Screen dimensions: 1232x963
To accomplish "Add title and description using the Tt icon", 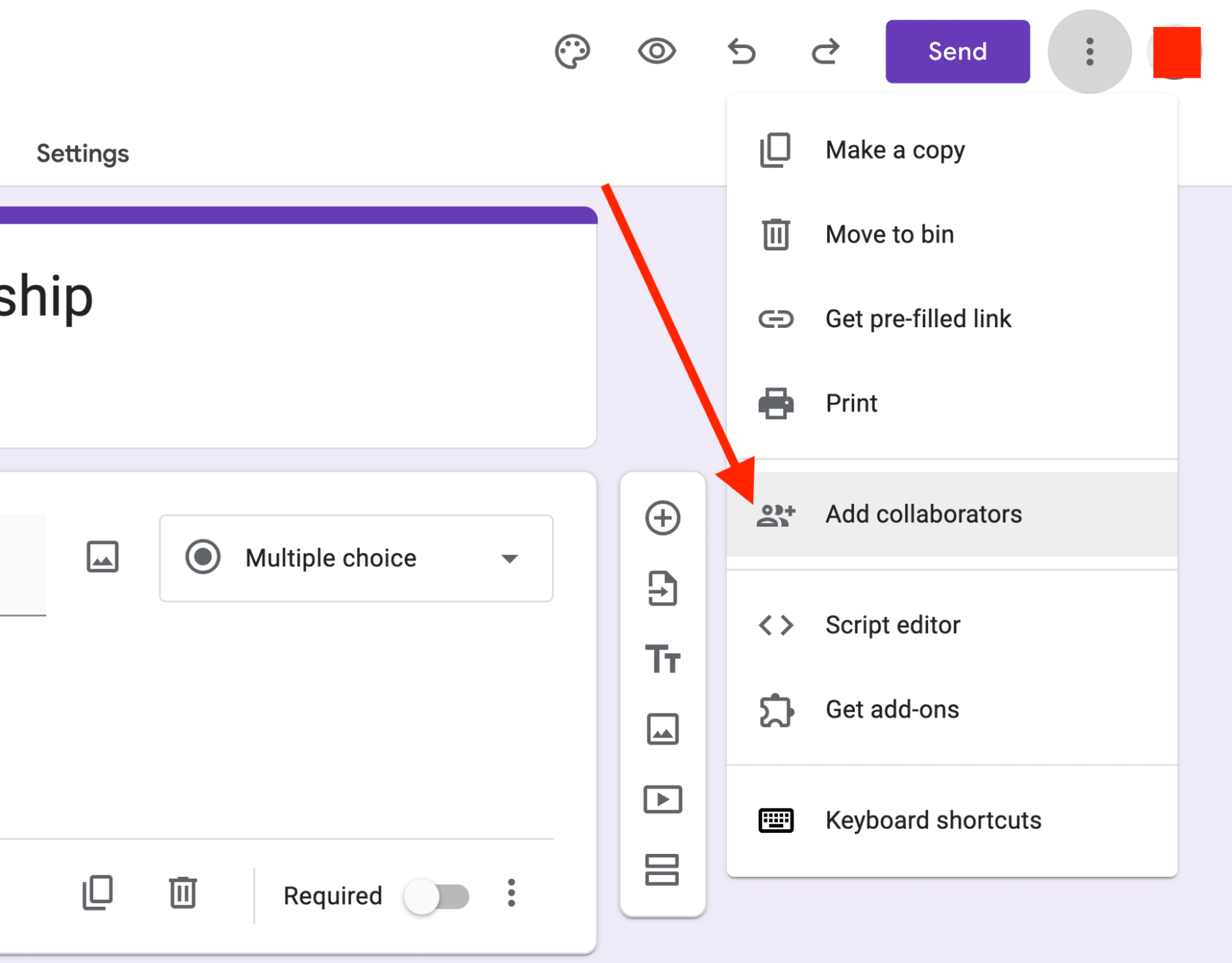I will pyautogui.click(x=663, y=659).
